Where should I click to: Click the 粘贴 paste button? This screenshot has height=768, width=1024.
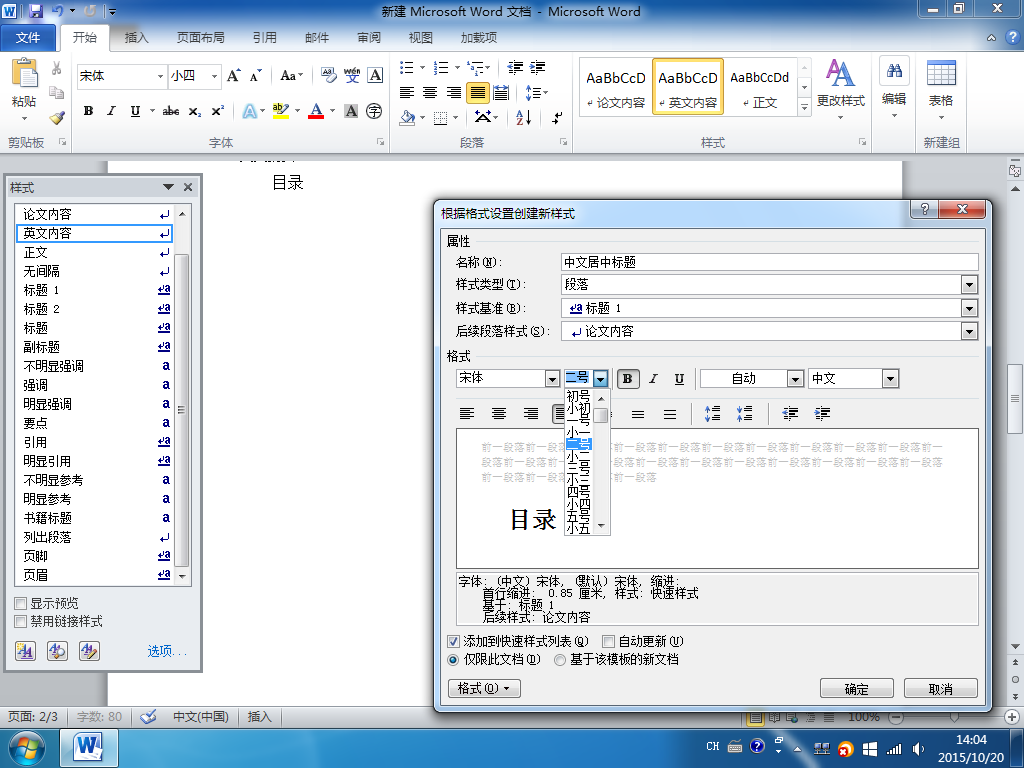(24, 90)
